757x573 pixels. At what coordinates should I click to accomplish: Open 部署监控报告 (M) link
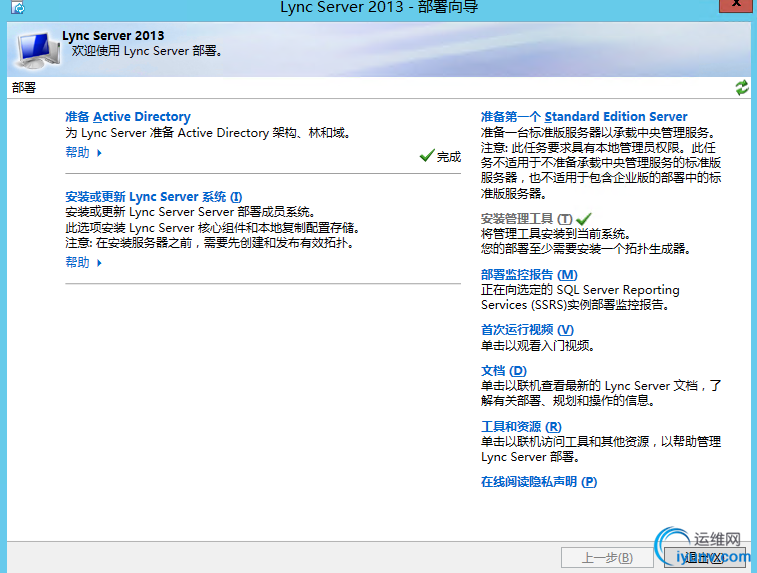[x=529, y=275]
